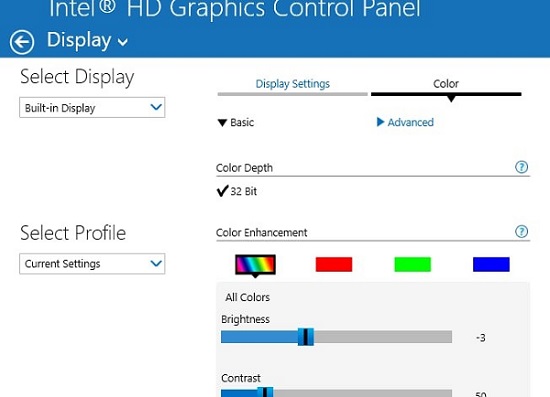550x397 pixels.
Task: Select the blue color channel swatch
Action: point(491,264)
